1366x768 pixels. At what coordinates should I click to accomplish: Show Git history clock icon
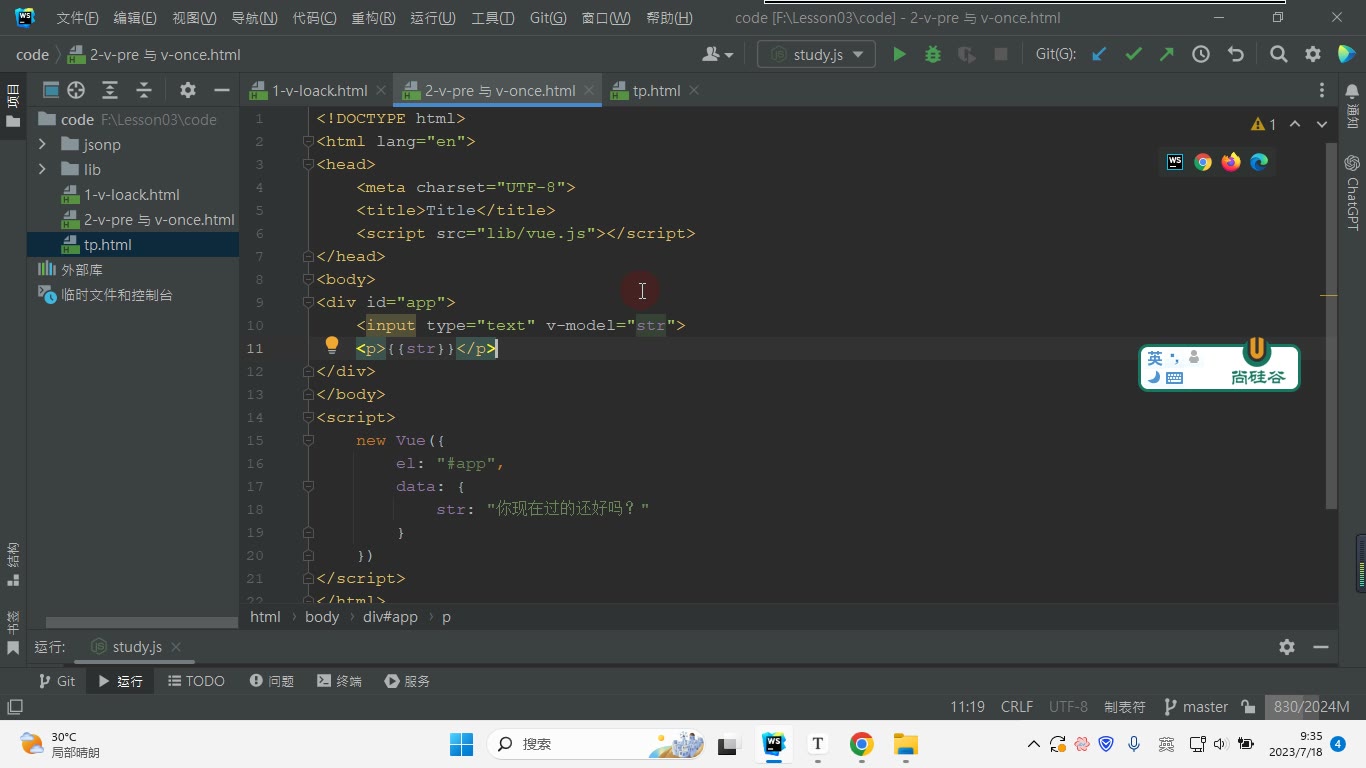tap(1201, 55)
